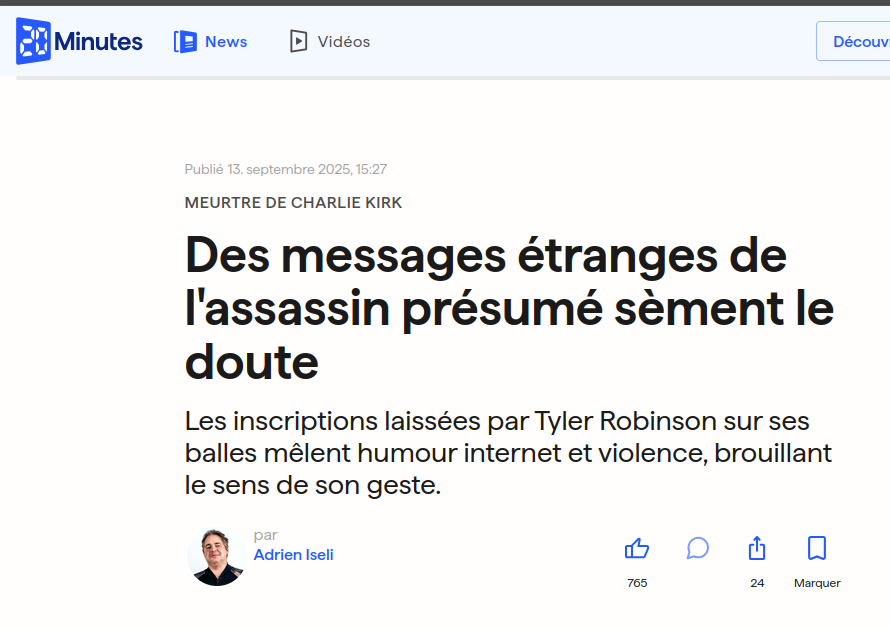Click the News newspaper icon

click(x=185, y=42)
